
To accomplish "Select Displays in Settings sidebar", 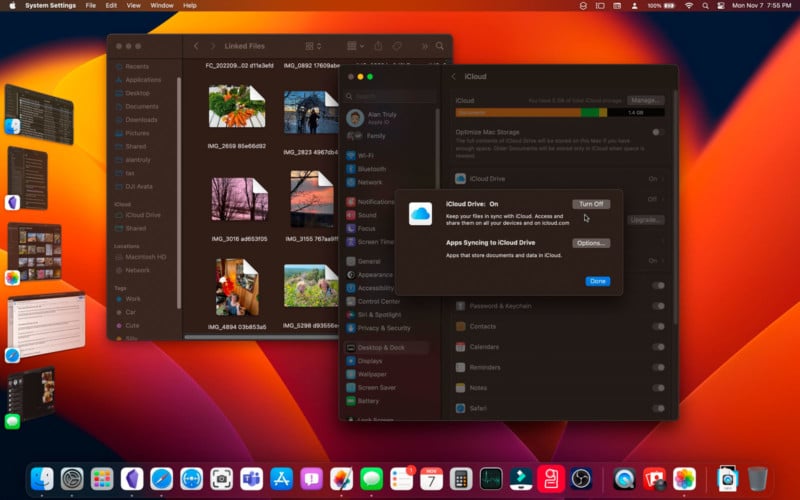I will [x=386, y=361].
